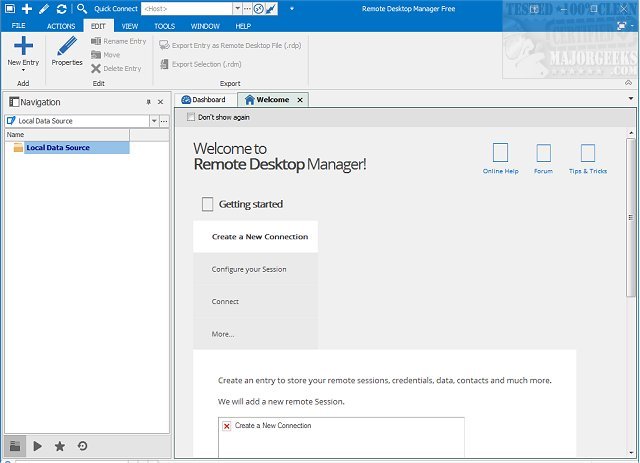Click the refresh icon in the title toolbar
This screenshot has width=640, height=463.
[x=61, y=8]
